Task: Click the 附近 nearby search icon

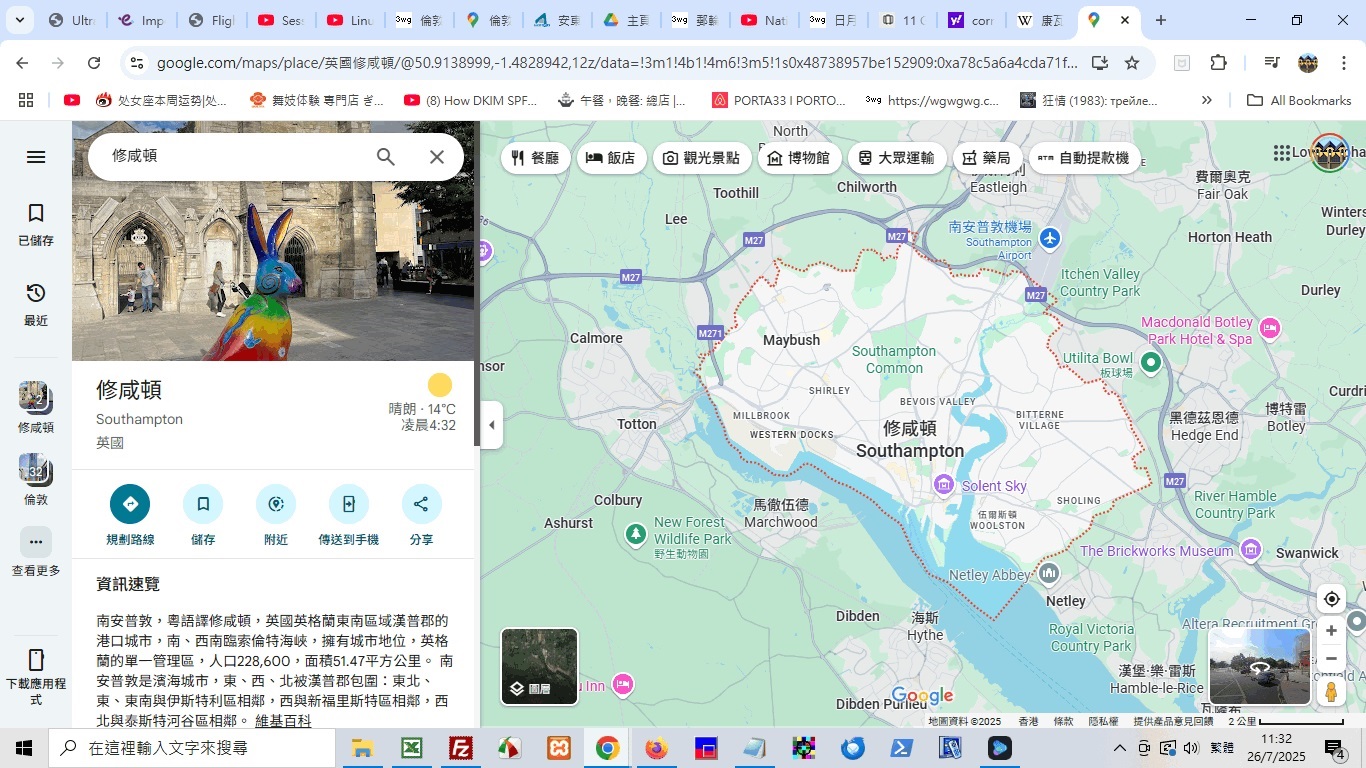Action: pos(276,504)
